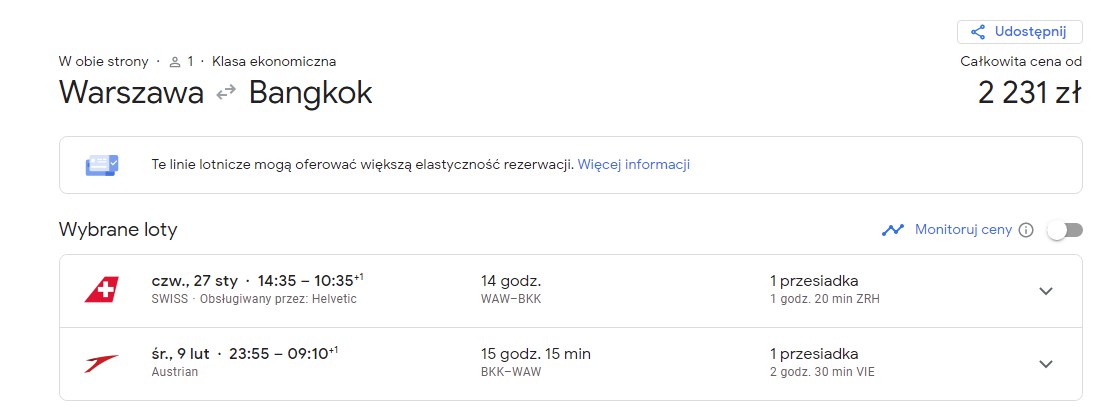1103x407 pixels.
Task: Select the śr., 9 lut return flight row
Action: pyautogui.click(x=570, y=364)
